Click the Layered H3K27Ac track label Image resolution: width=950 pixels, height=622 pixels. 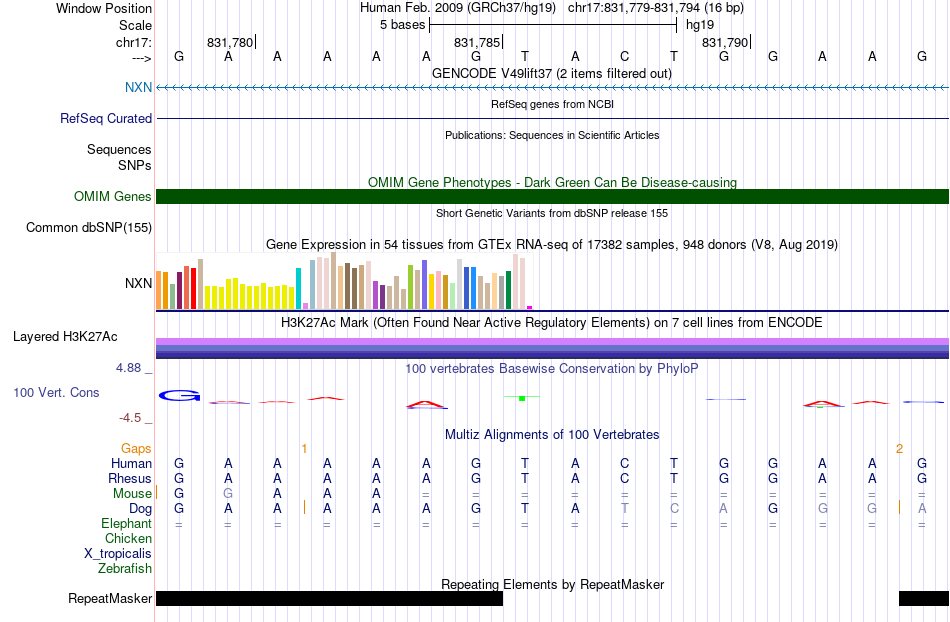pyautogui.click(x=65, y=336)
